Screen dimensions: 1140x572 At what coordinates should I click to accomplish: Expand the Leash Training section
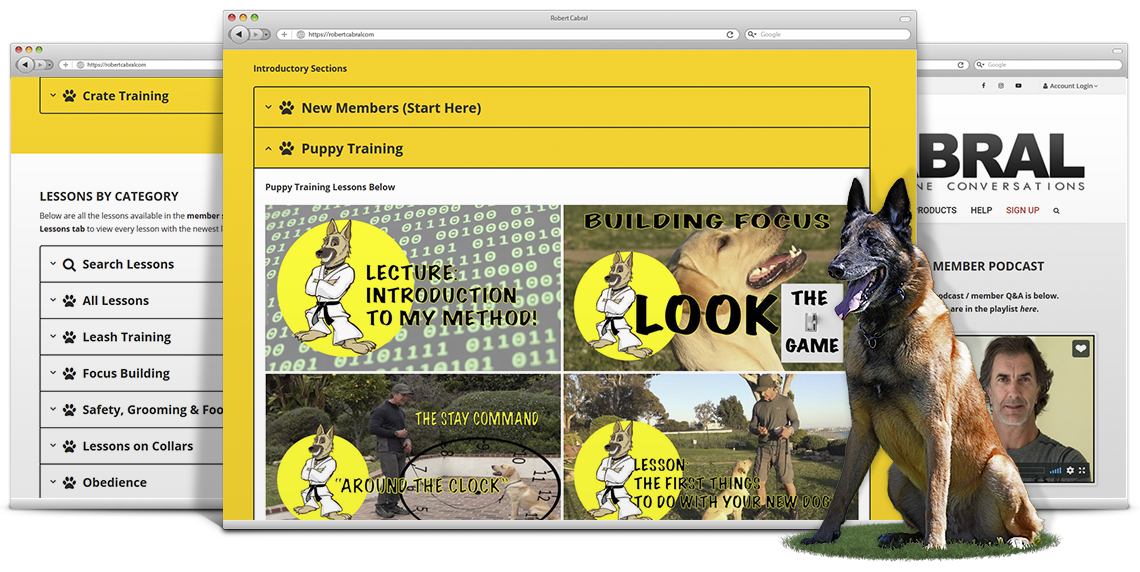(x=131, y=337)
